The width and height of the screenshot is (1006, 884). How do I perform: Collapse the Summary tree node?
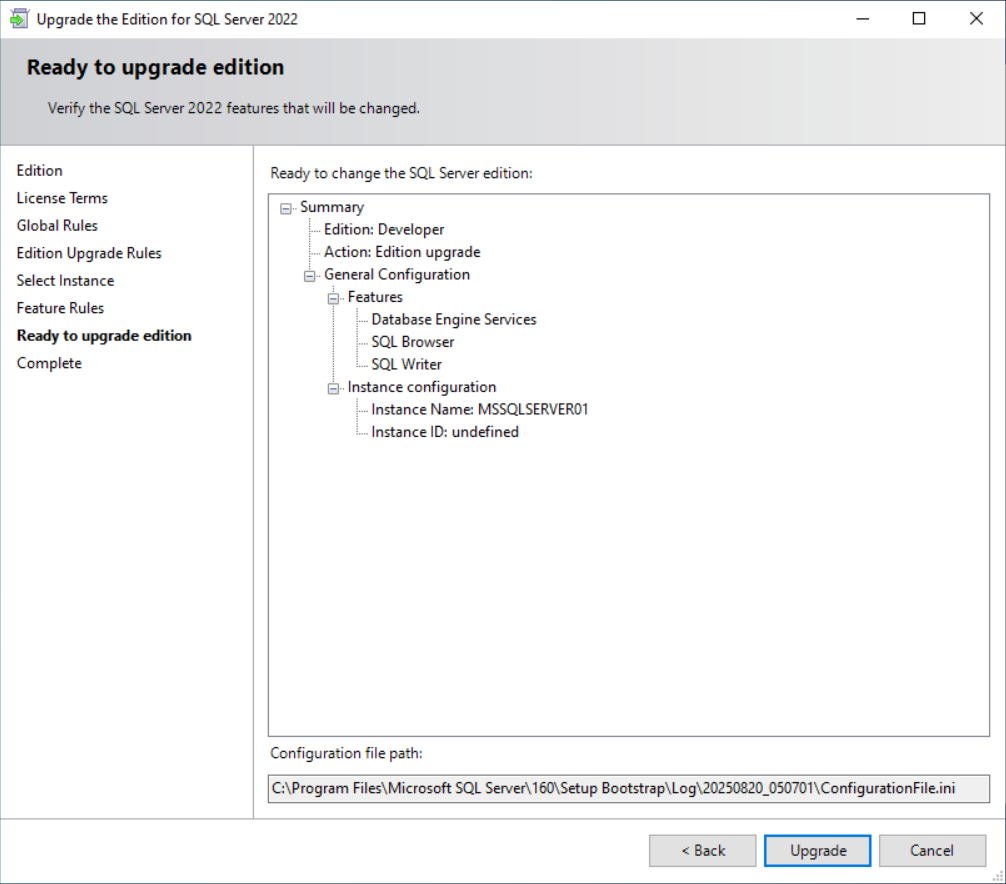[x=286, y=208]
